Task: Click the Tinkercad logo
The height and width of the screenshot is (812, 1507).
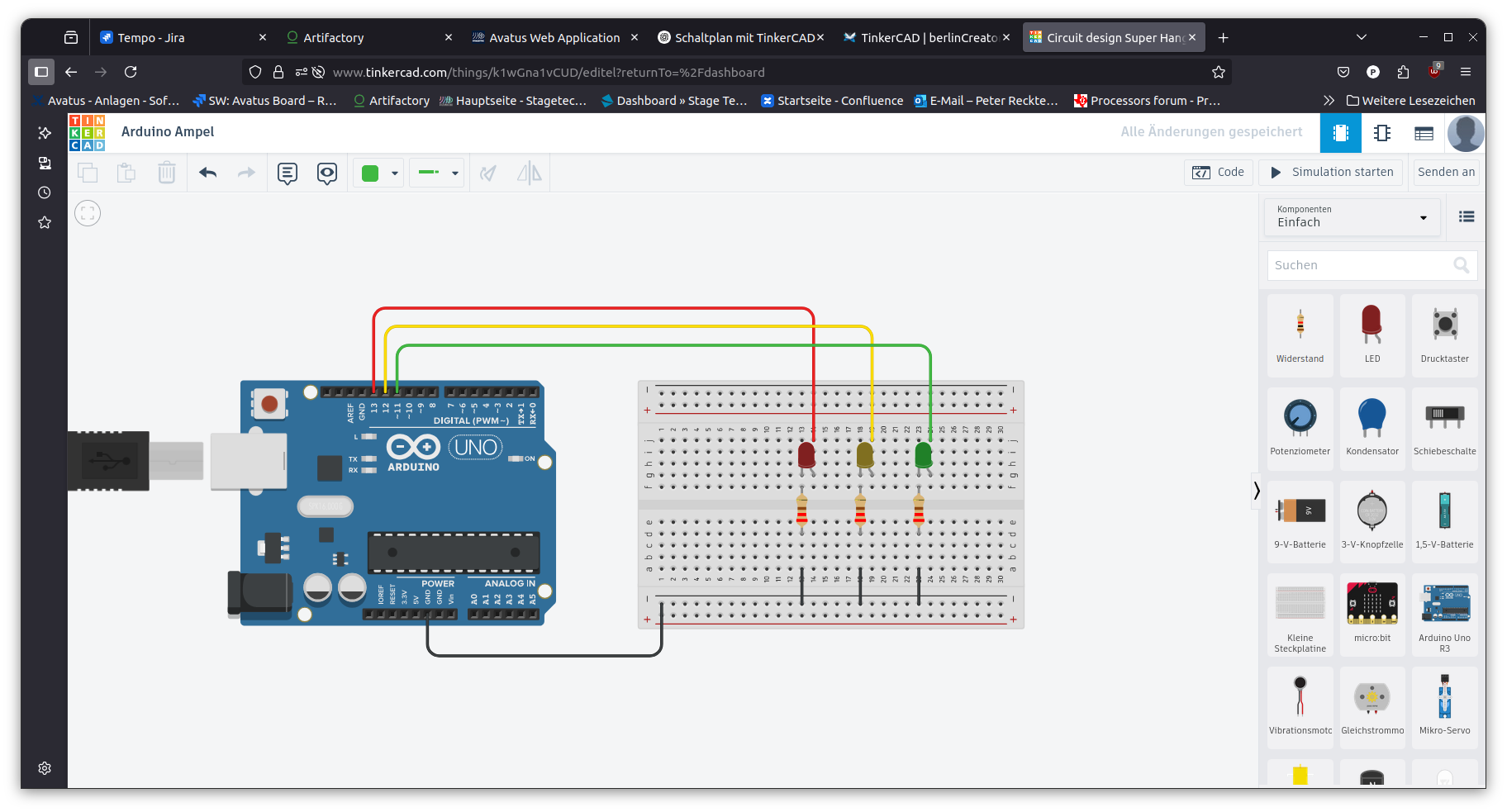Action: tap(87, 133)
